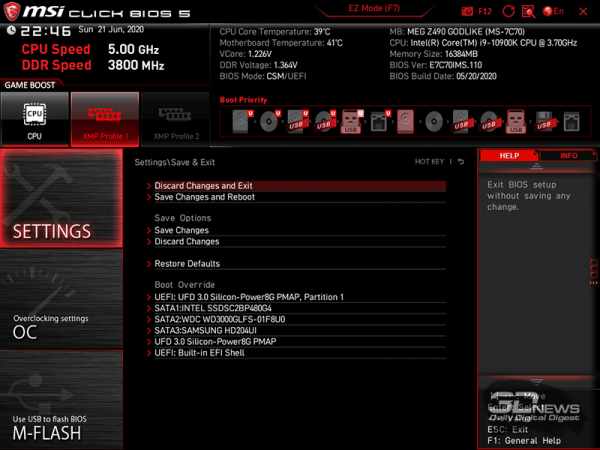600x450 pixels.
Task: Toggle the CPU Game Boost button
Action: tap(35, 118)
